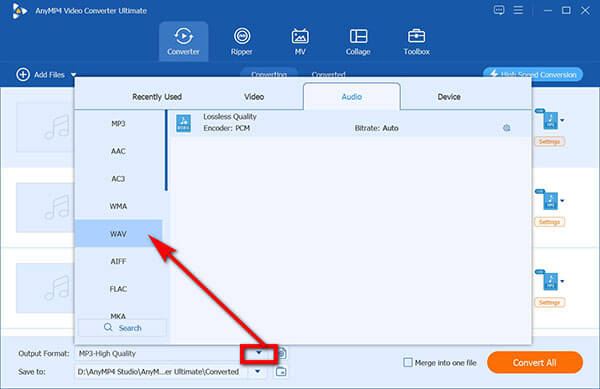600x389 pixels.
Task: Click the format list scrollbar
Action: coord(166,150)
